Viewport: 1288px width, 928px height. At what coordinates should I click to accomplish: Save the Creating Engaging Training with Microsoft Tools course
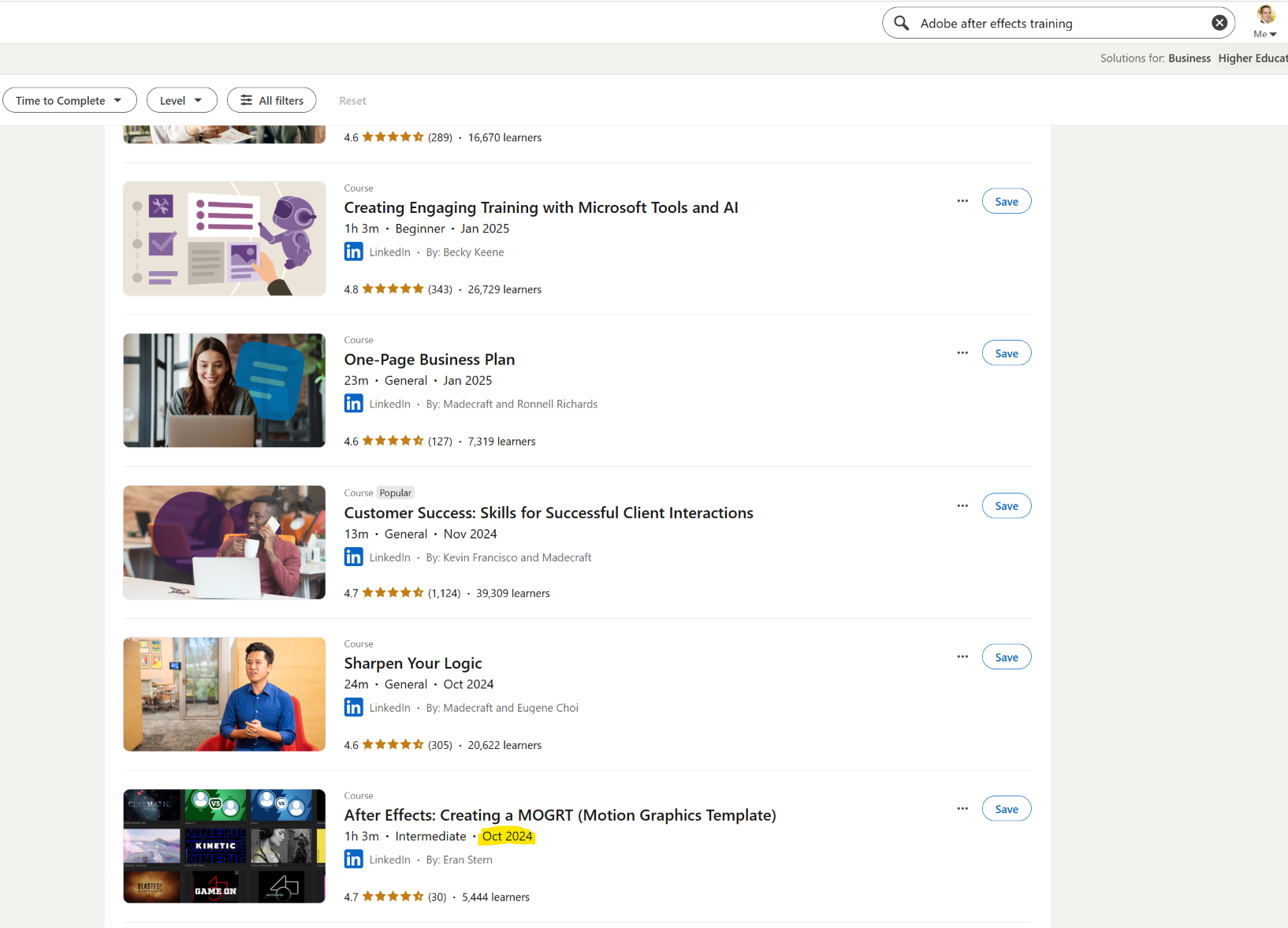tap(1007, 201)
